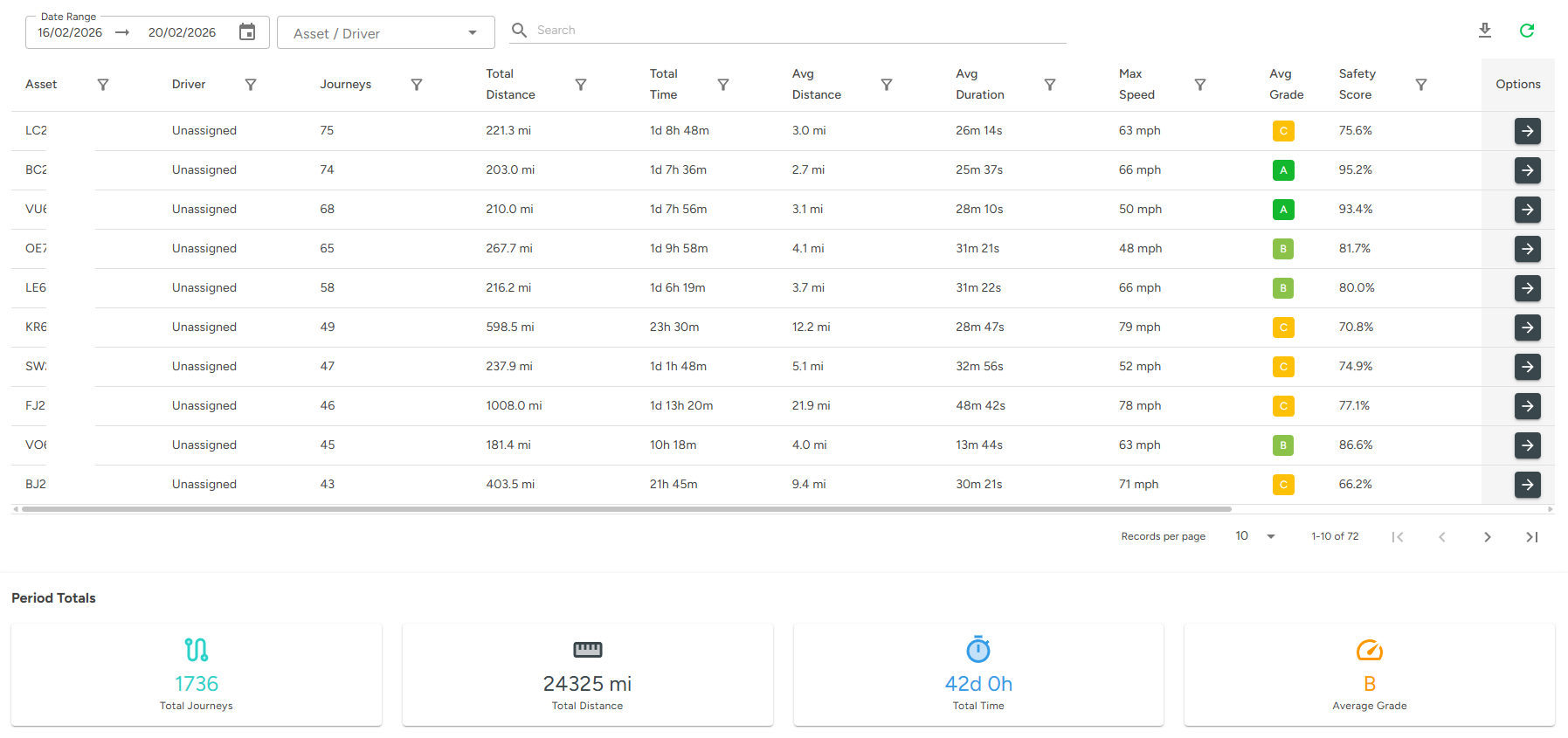
Task: Open details arrow for the 68 journeys row
Action: click(1528, 210)
